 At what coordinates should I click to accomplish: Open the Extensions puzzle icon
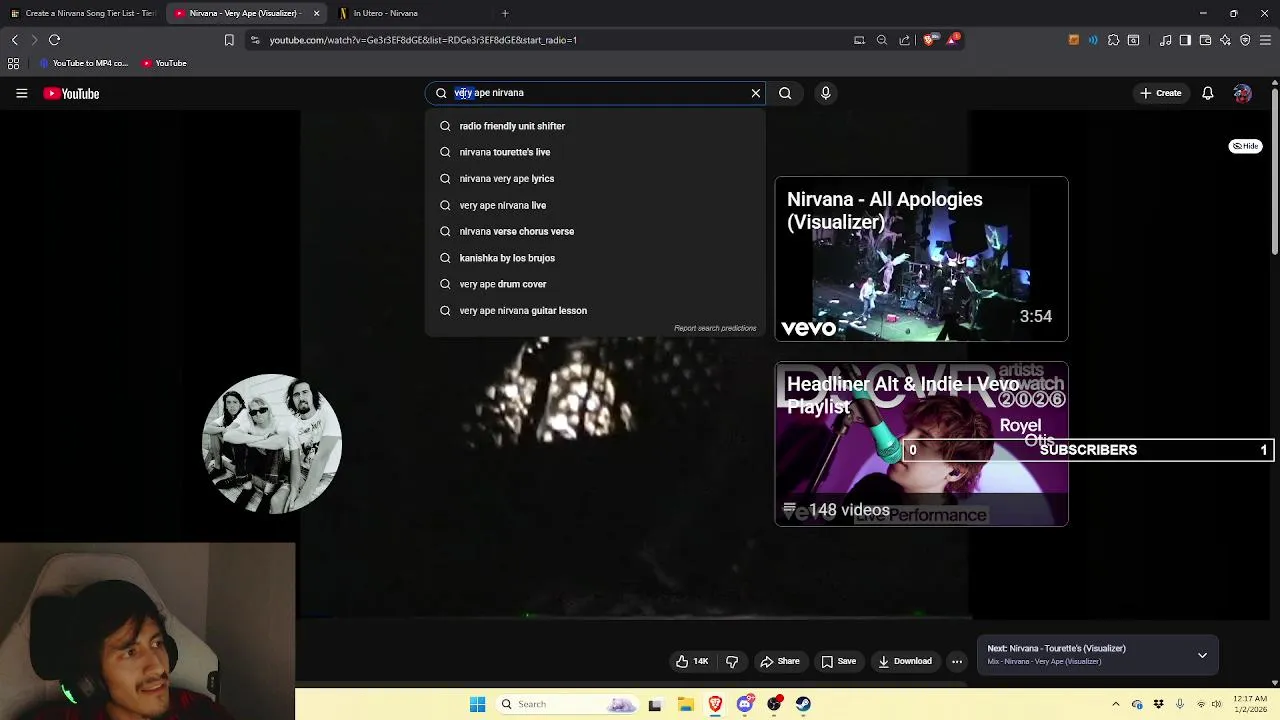(1113, 40)
